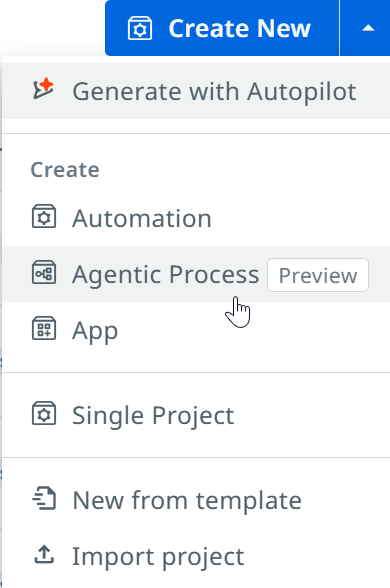Click the App grid icon
Image resolution: width=390 pixels, height=588 pixels.
(x=44, y=329)
